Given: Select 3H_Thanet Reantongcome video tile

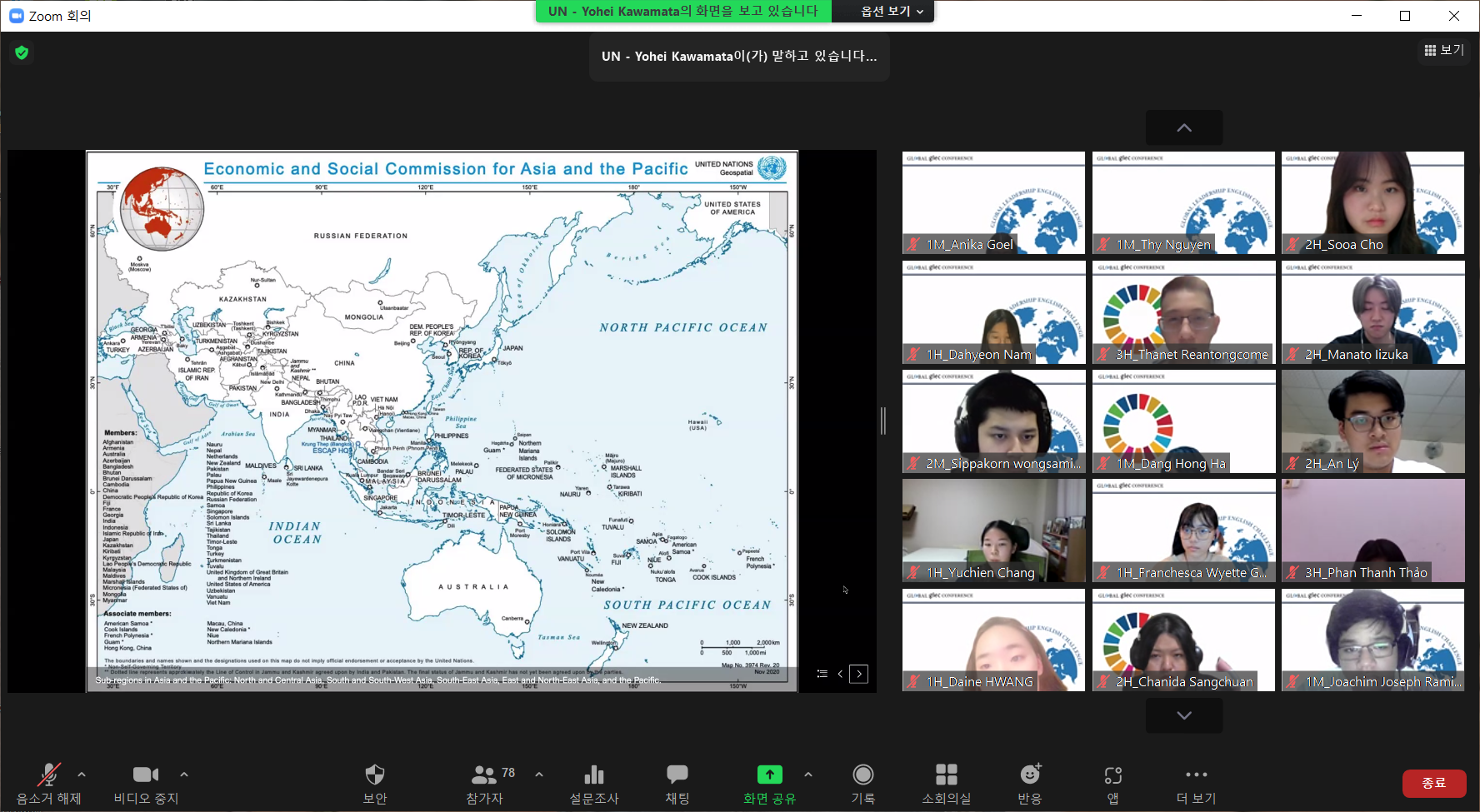Looking at the screenshot, I should click(x=1183, y=312).
